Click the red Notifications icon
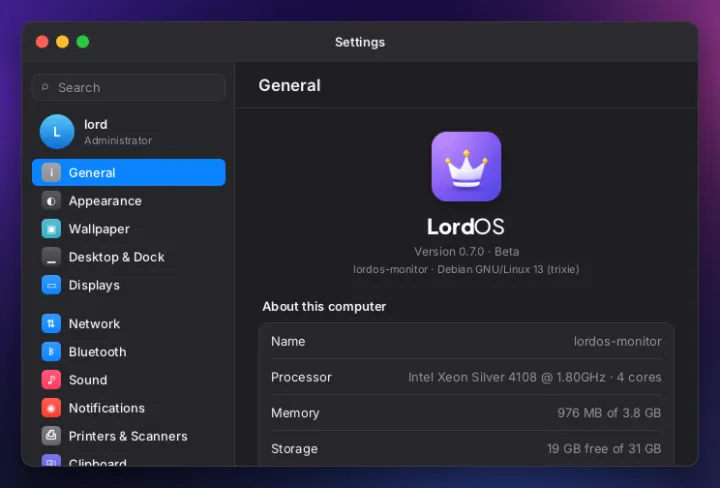 (x=51, y=408)
